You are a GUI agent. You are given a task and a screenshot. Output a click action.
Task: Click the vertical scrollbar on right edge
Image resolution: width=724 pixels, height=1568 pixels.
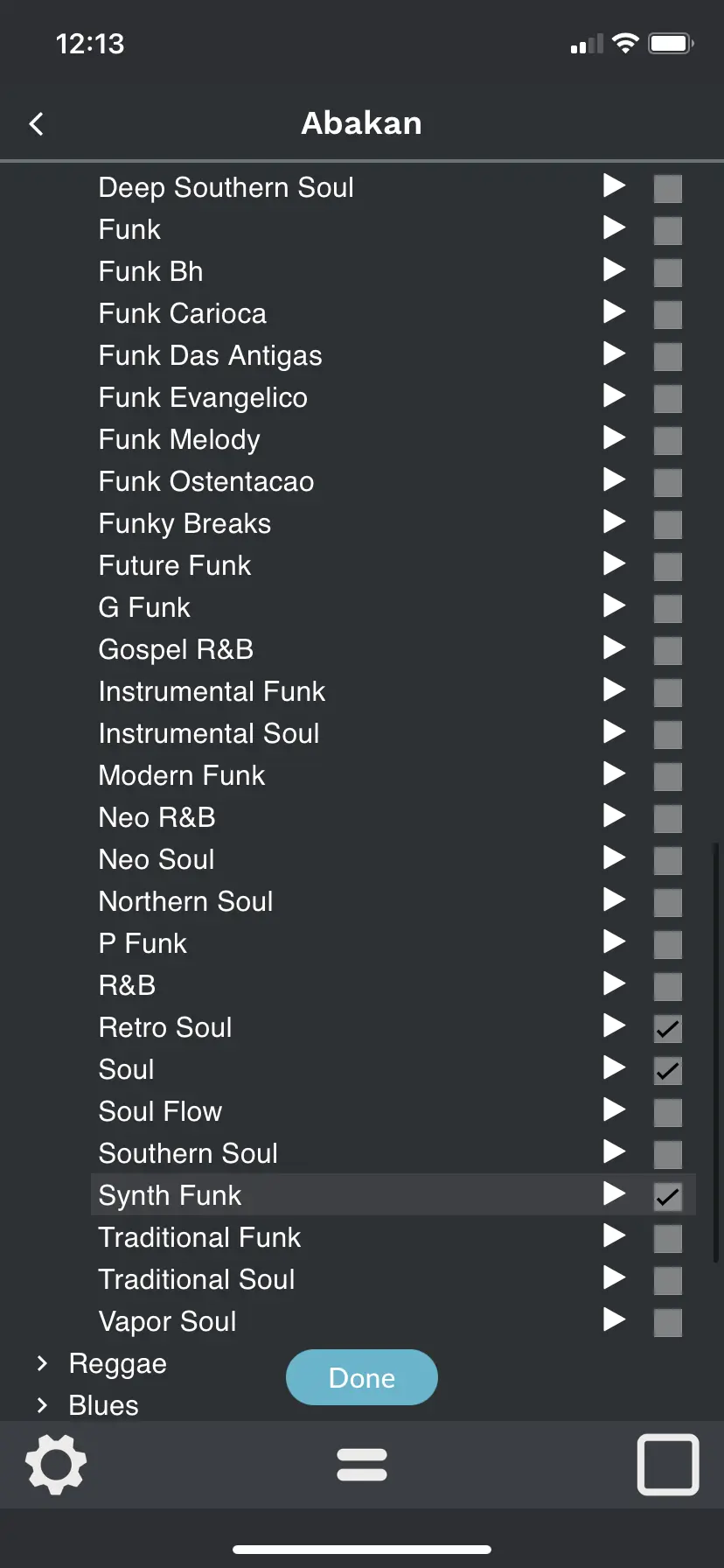pyautogui.click(x=716, y=1050)
